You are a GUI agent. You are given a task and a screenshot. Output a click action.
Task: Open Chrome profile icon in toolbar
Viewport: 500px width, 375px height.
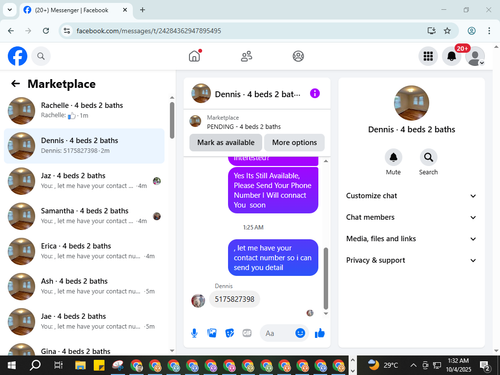pyautogui.click(x=471, y=31)
